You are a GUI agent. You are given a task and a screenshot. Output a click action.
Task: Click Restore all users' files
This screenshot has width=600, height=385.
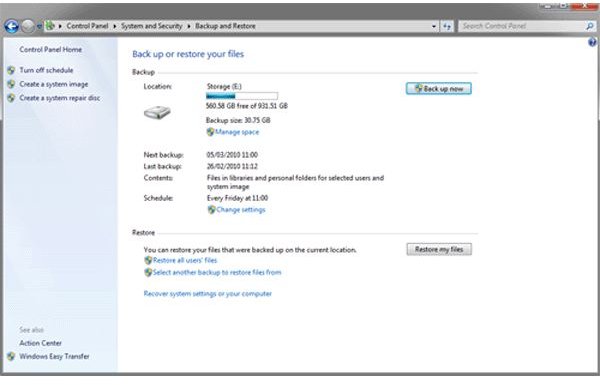185,260
